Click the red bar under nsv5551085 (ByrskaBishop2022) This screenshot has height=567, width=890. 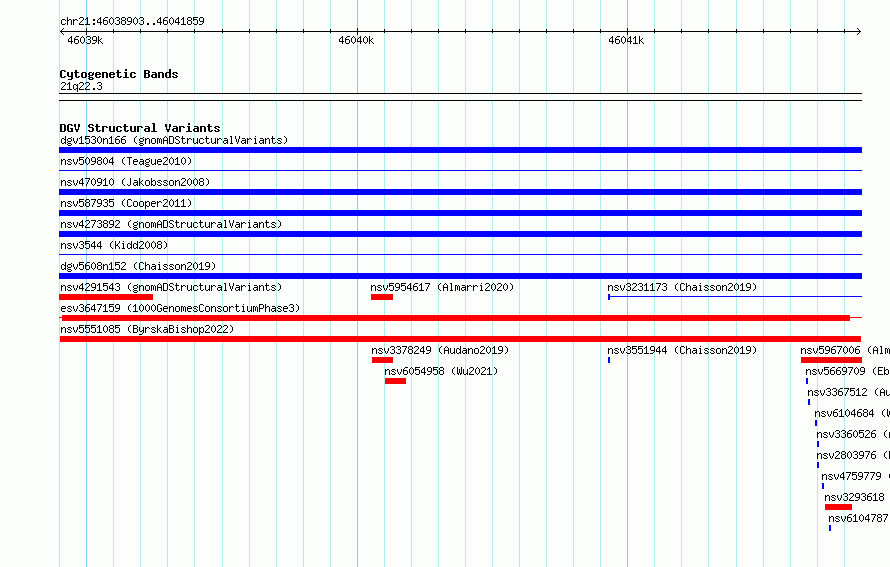click(x=460, y=339)
